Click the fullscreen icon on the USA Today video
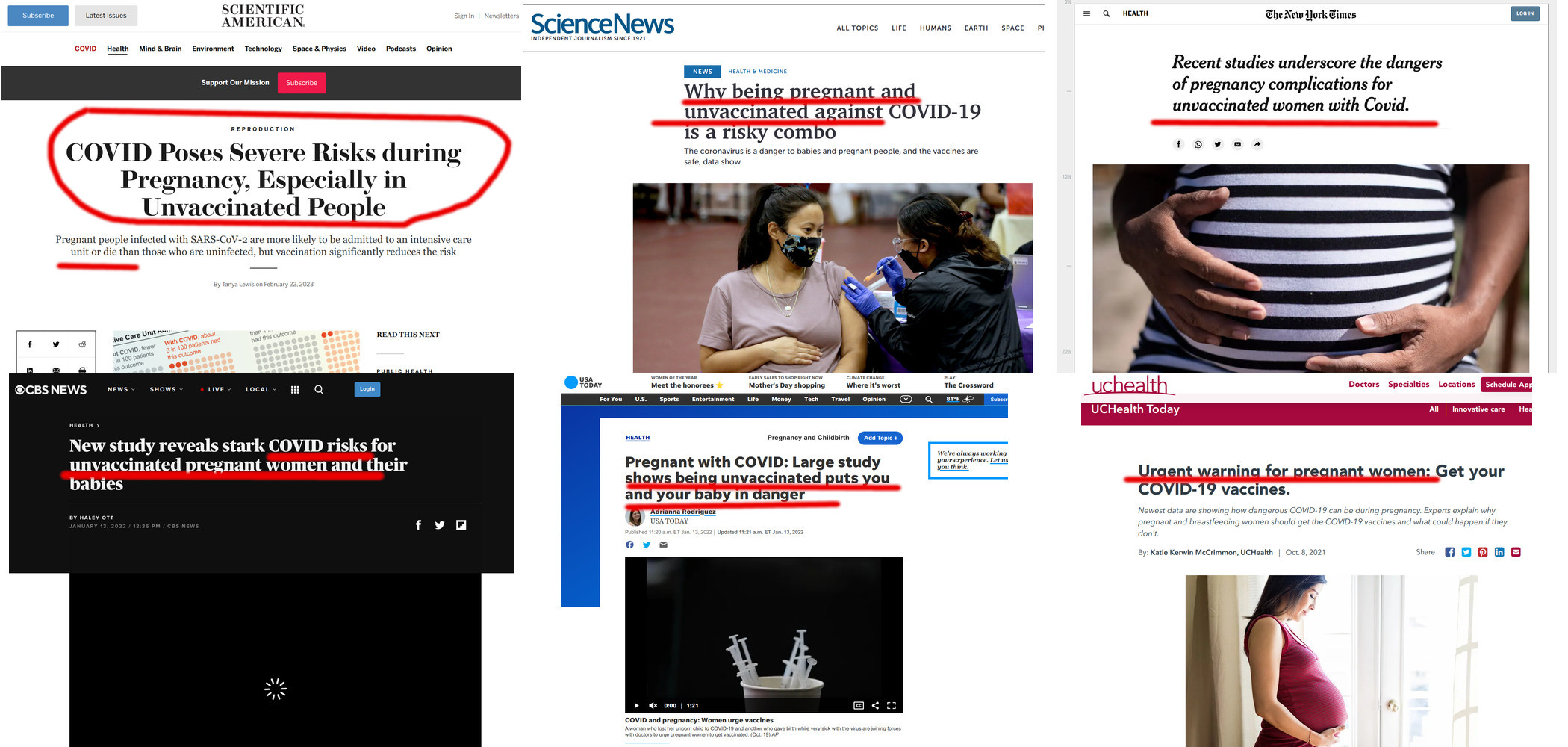 892,705
